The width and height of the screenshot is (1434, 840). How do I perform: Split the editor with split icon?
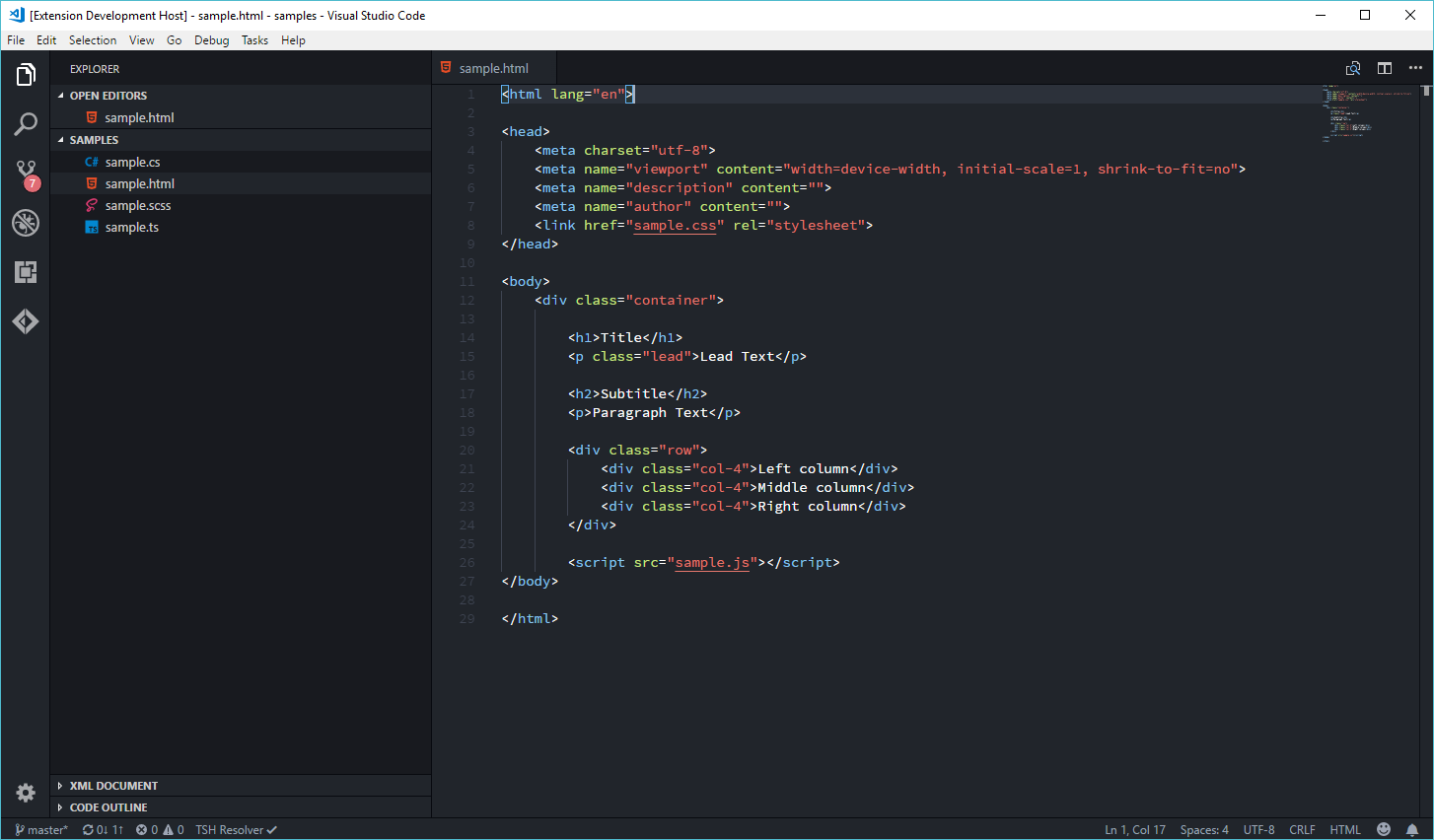pyautogui.click(x=1385, y=68)
